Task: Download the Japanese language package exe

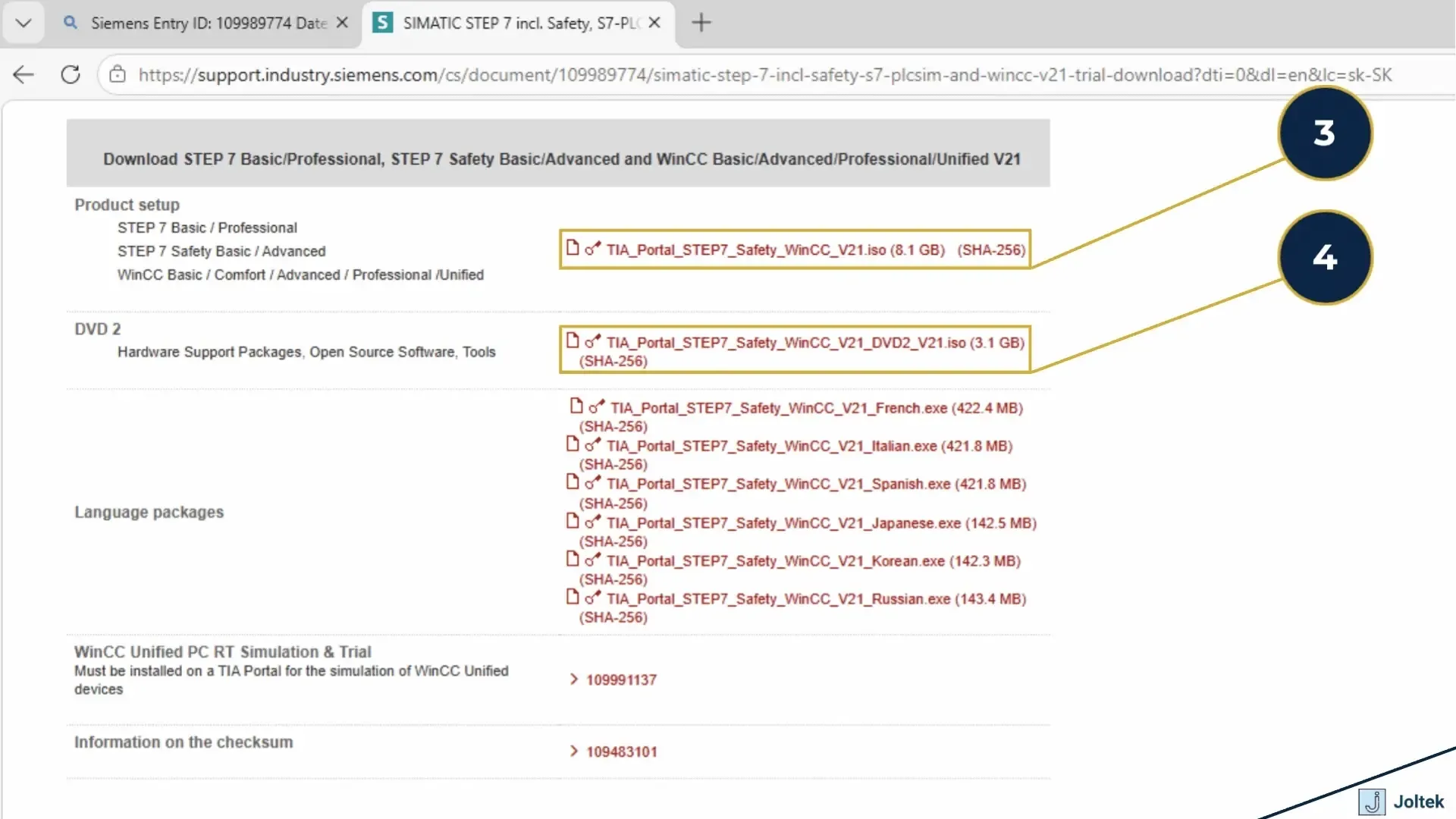Action: (821, 523)
